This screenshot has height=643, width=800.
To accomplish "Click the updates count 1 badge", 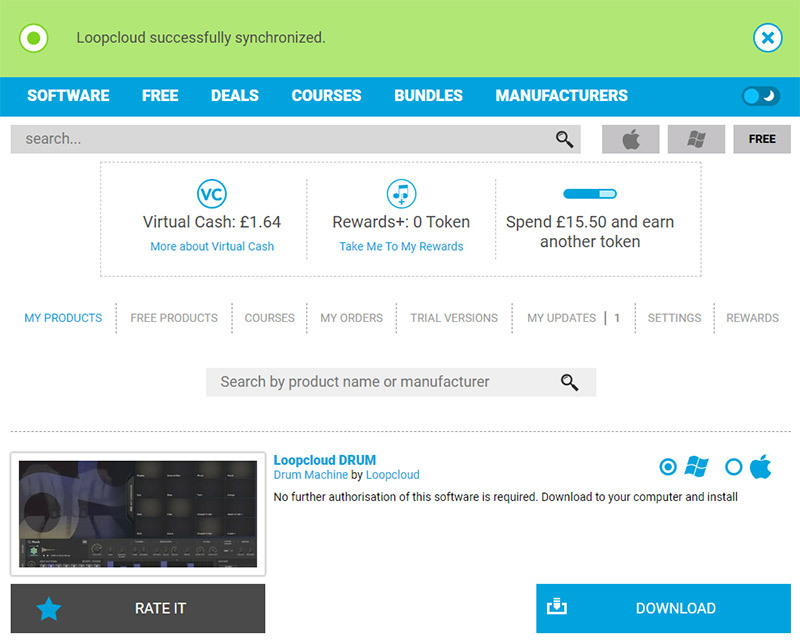I will coord(617,318).
